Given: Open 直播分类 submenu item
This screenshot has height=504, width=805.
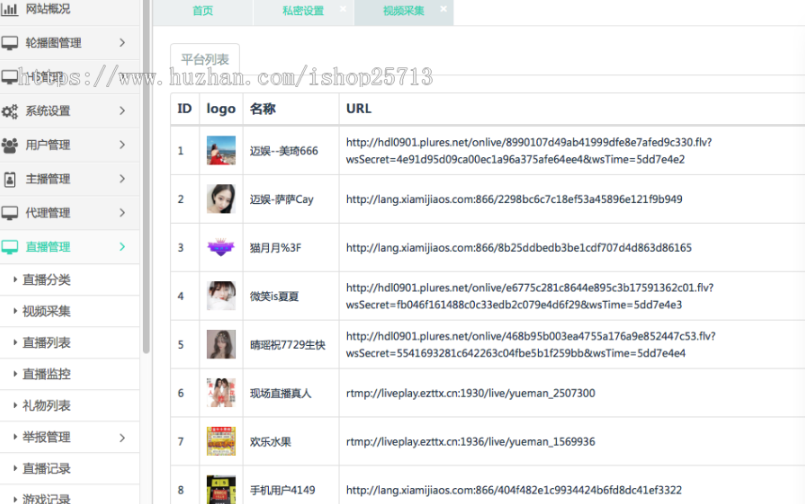Looking at the screenshot, I should 46,280.
